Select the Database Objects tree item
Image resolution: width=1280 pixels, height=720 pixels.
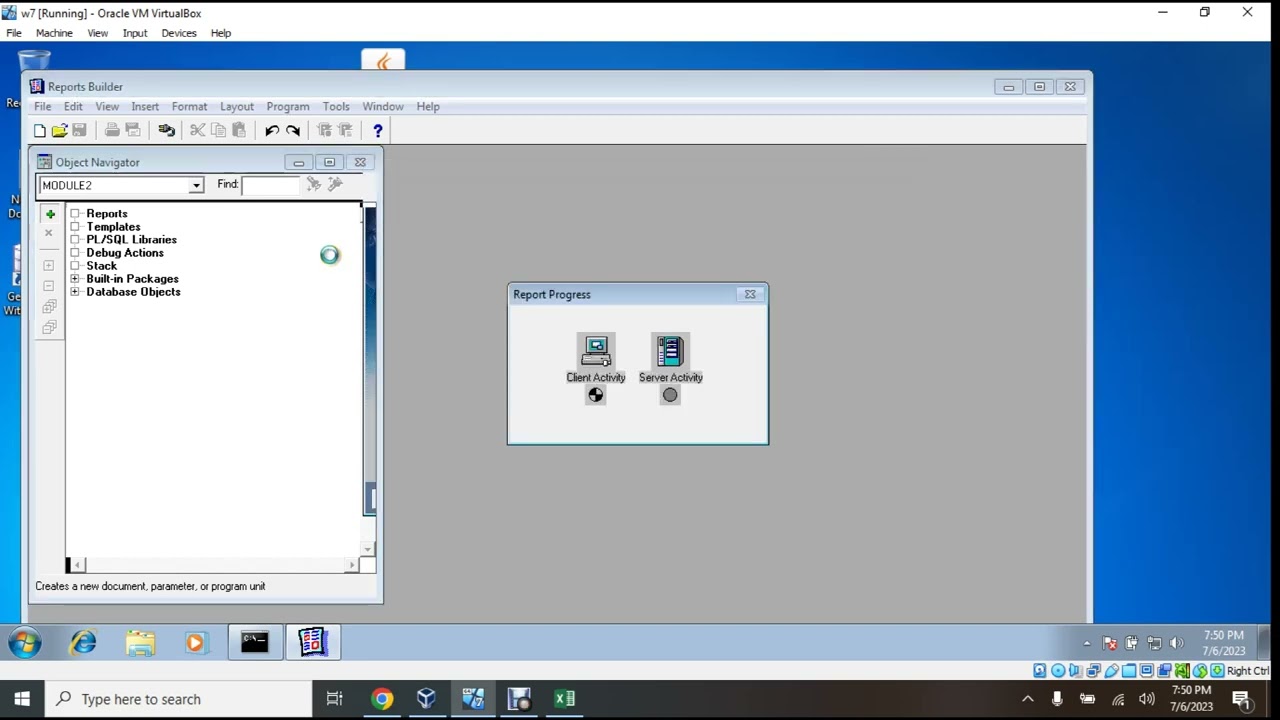click(x=133, y=292)
